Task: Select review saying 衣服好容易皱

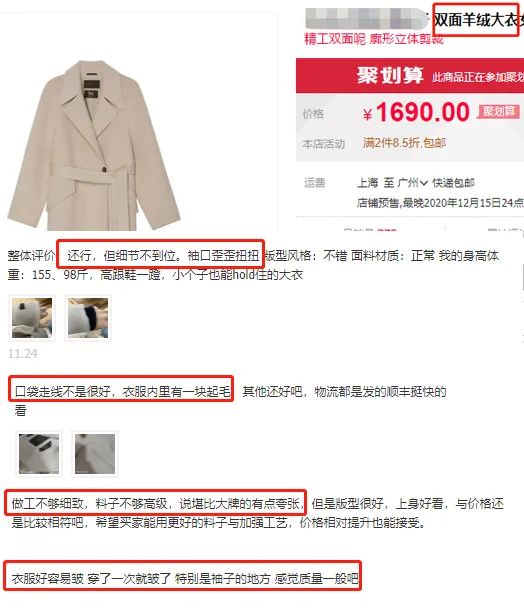Action: point(185,578)
